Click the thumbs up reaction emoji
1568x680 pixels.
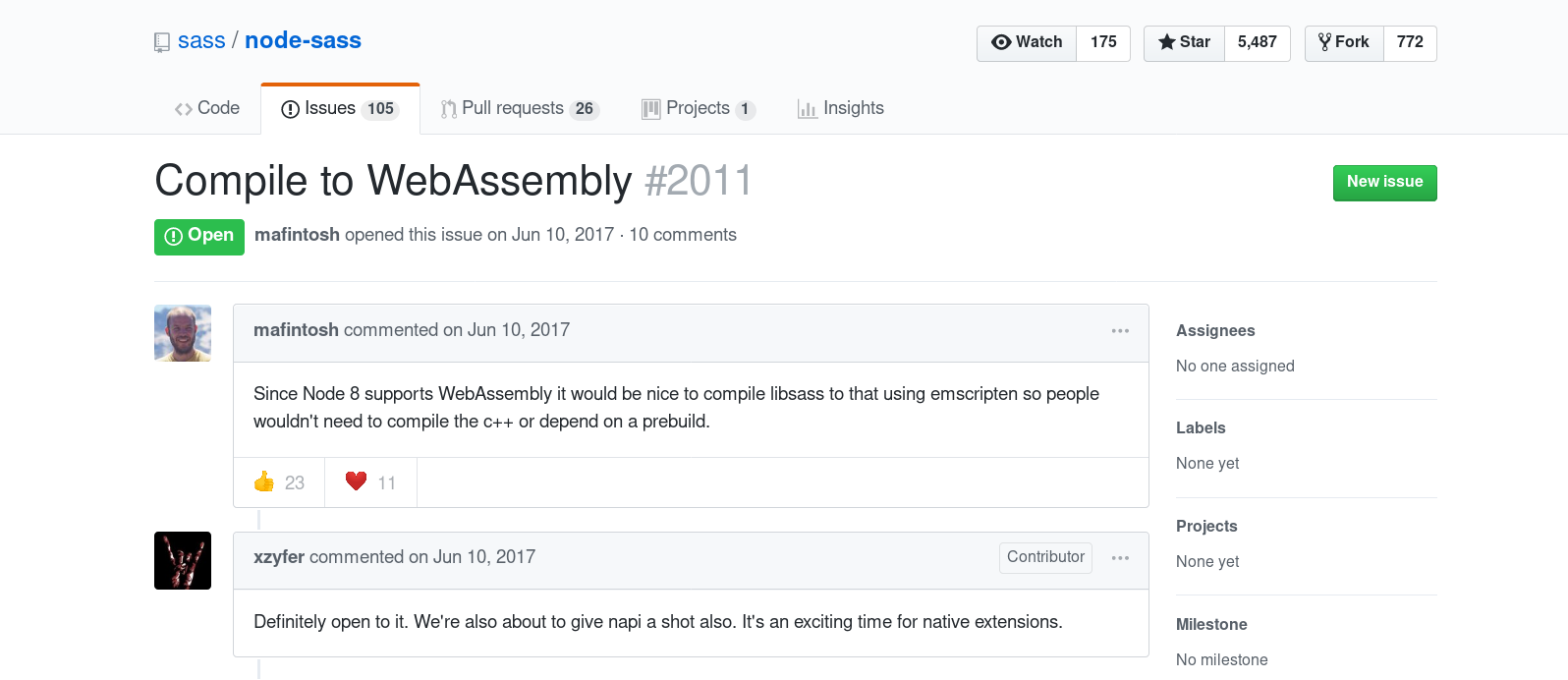(x=264, y=482)
